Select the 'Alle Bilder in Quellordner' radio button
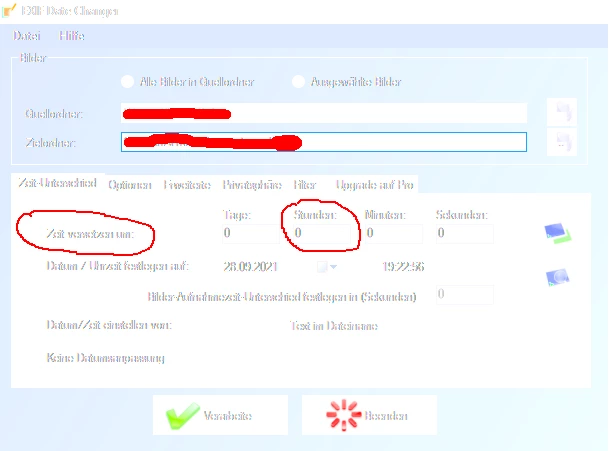The image size is (609, 451). click(x=127, y=82)
